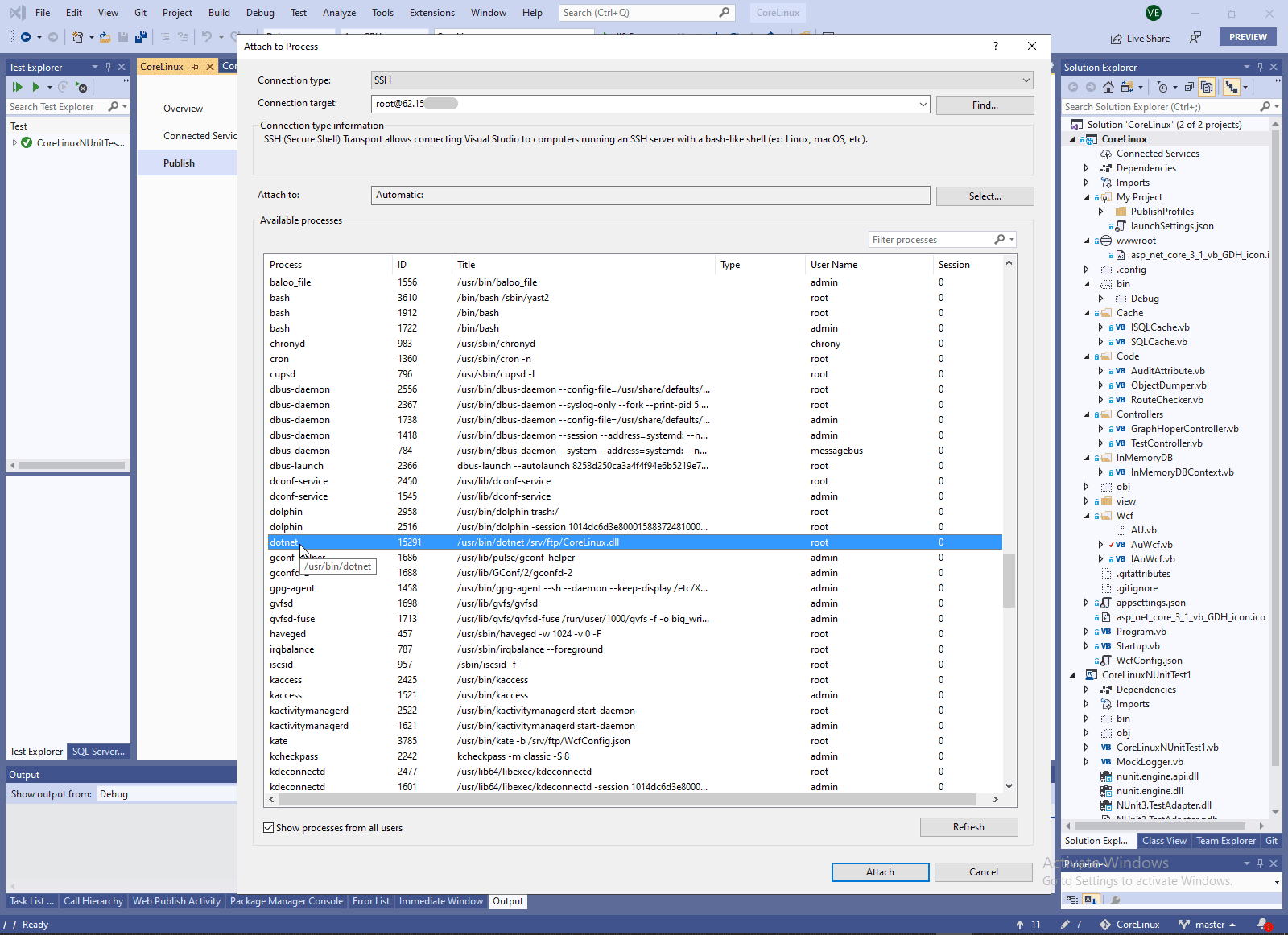Click magnifier in Search Solution Explorer box

pyautogui.click(x=1265, y=106)
